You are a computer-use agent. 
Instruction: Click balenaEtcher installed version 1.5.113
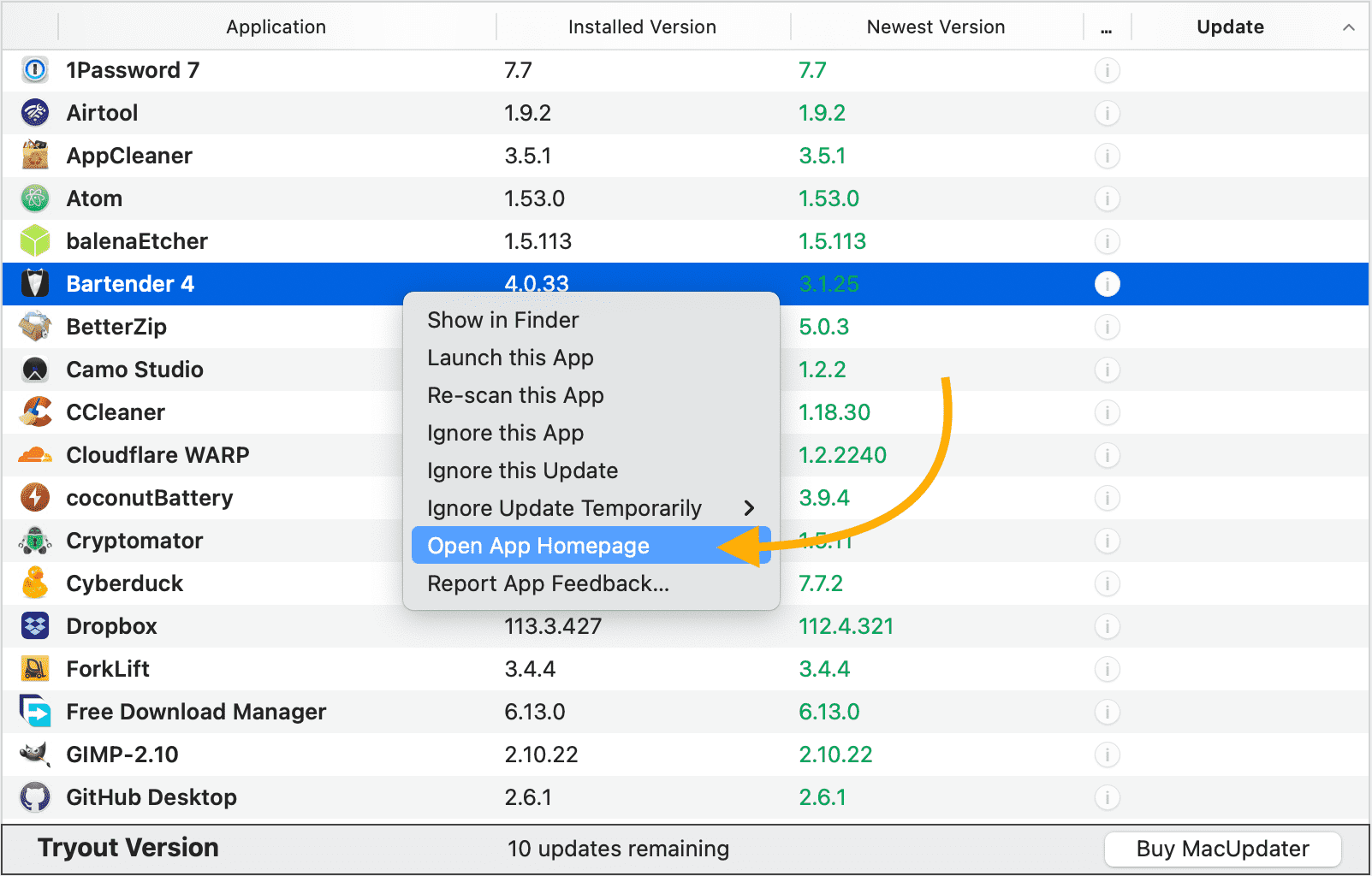538,241
